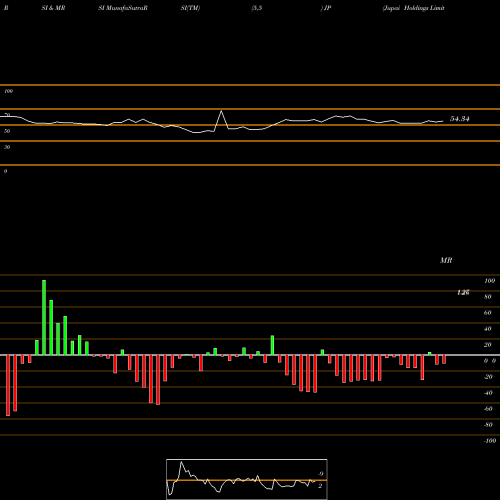The width and height of the screenshot is (500, 500).
Task: Click the '2' label in mini chart
Action: (x=320, y=486)
